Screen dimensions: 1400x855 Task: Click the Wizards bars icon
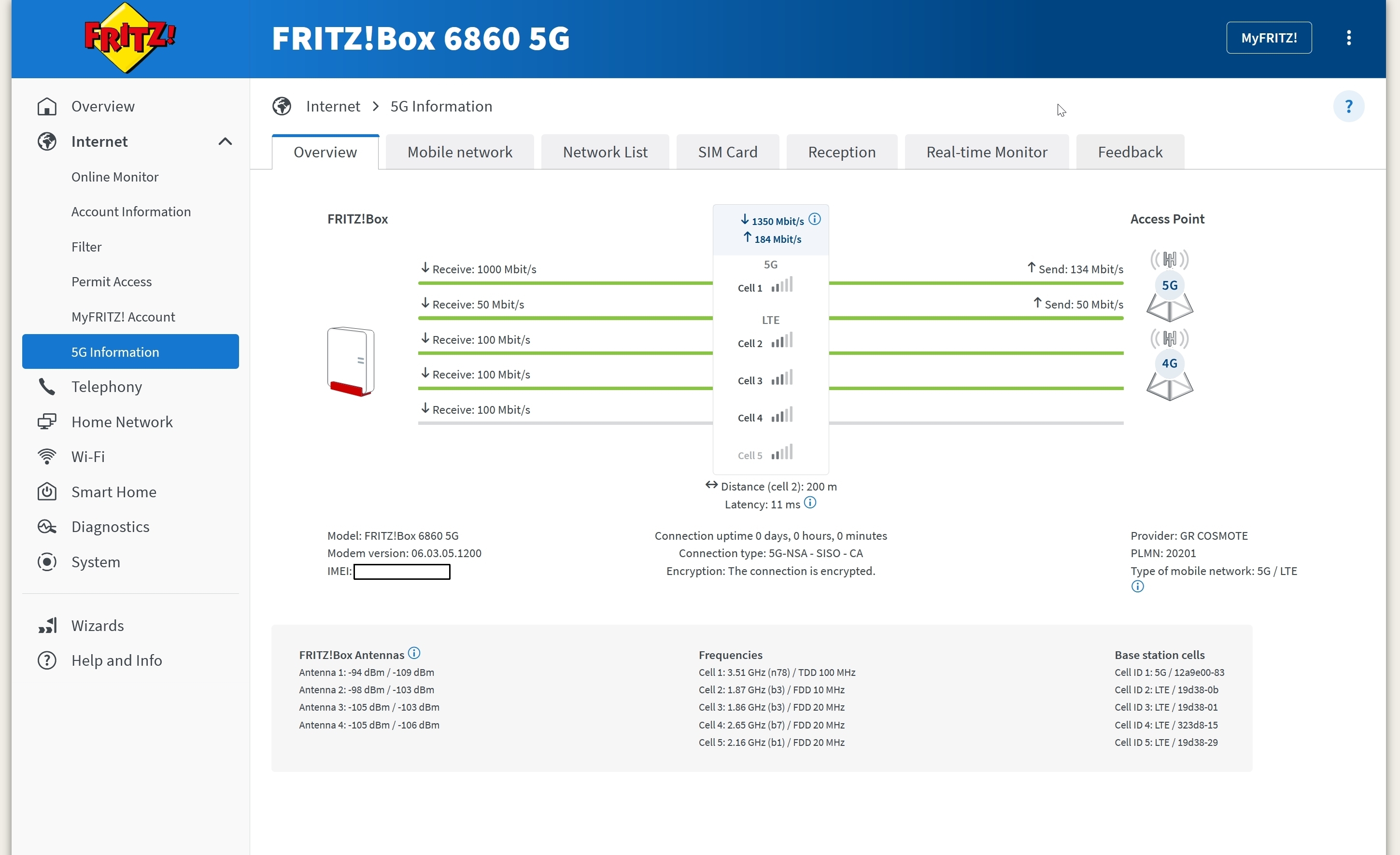tap(47, 626)
